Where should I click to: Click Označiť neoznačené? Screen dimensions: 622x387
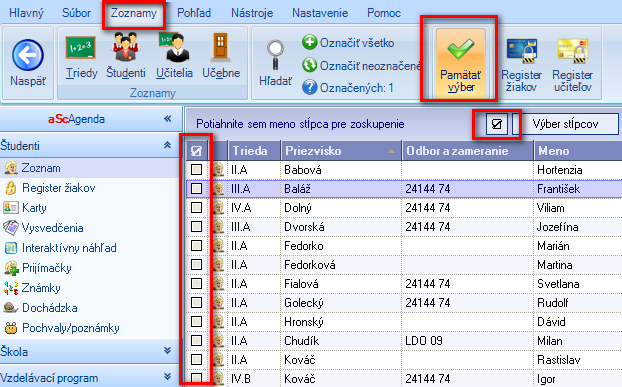(361, 65)
